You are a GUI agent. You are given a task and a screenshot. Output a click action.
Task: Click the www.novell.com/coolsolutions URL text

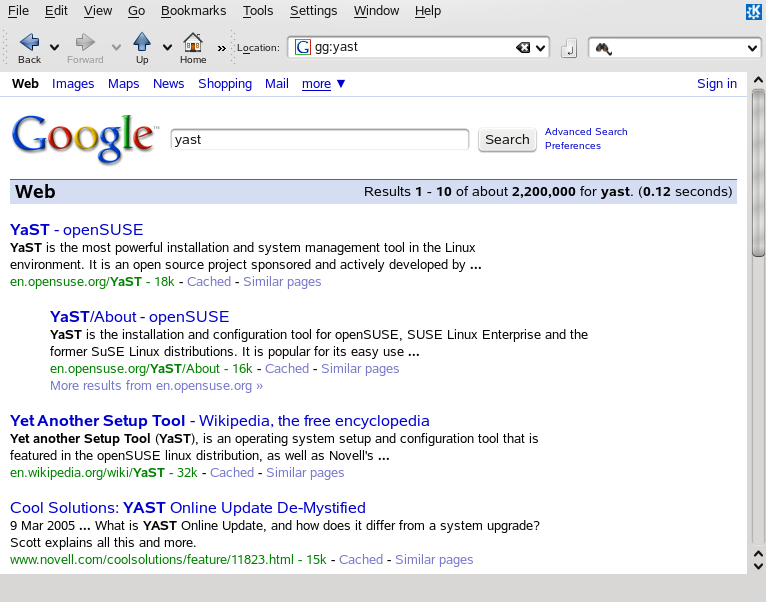point(152,559)
